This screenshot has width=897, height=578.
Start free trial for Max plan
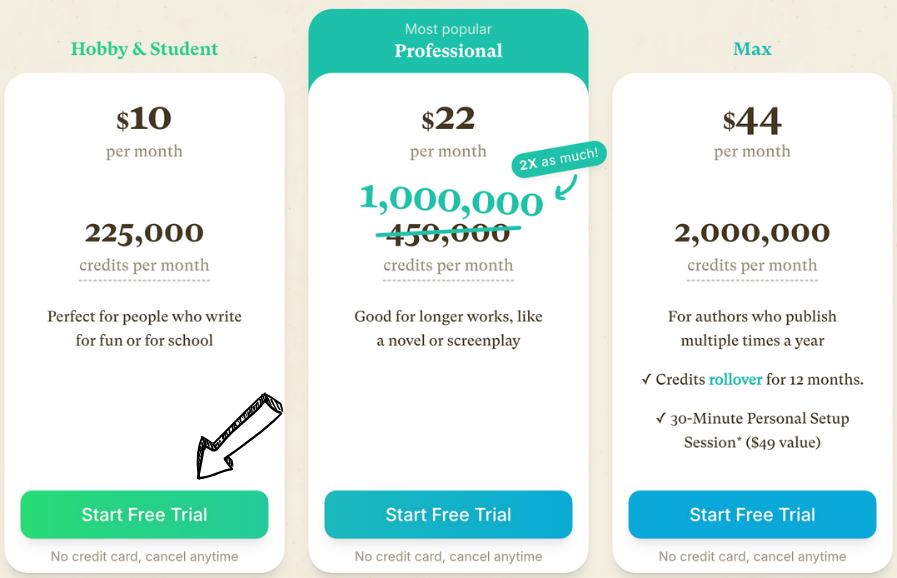click(752, 515)
